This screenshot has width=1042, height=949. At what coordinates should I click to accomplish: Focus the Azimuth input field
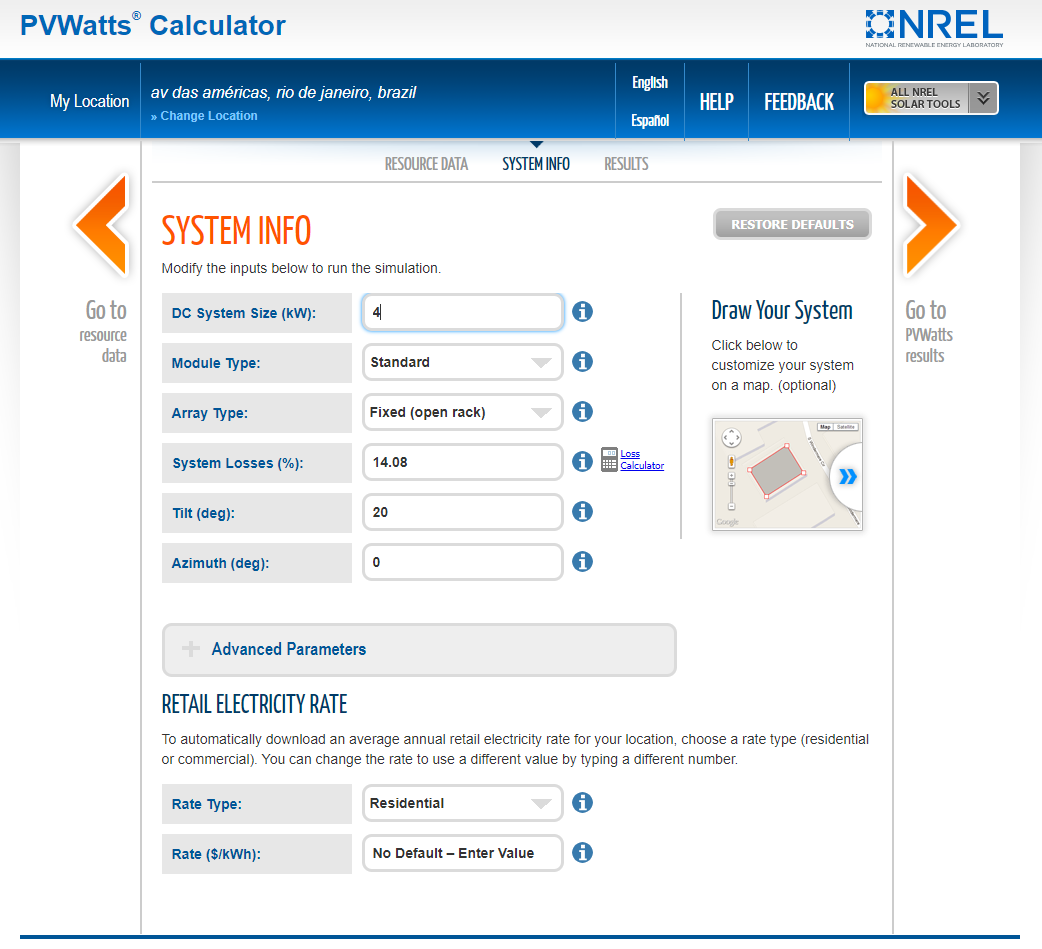pos(463,562)
